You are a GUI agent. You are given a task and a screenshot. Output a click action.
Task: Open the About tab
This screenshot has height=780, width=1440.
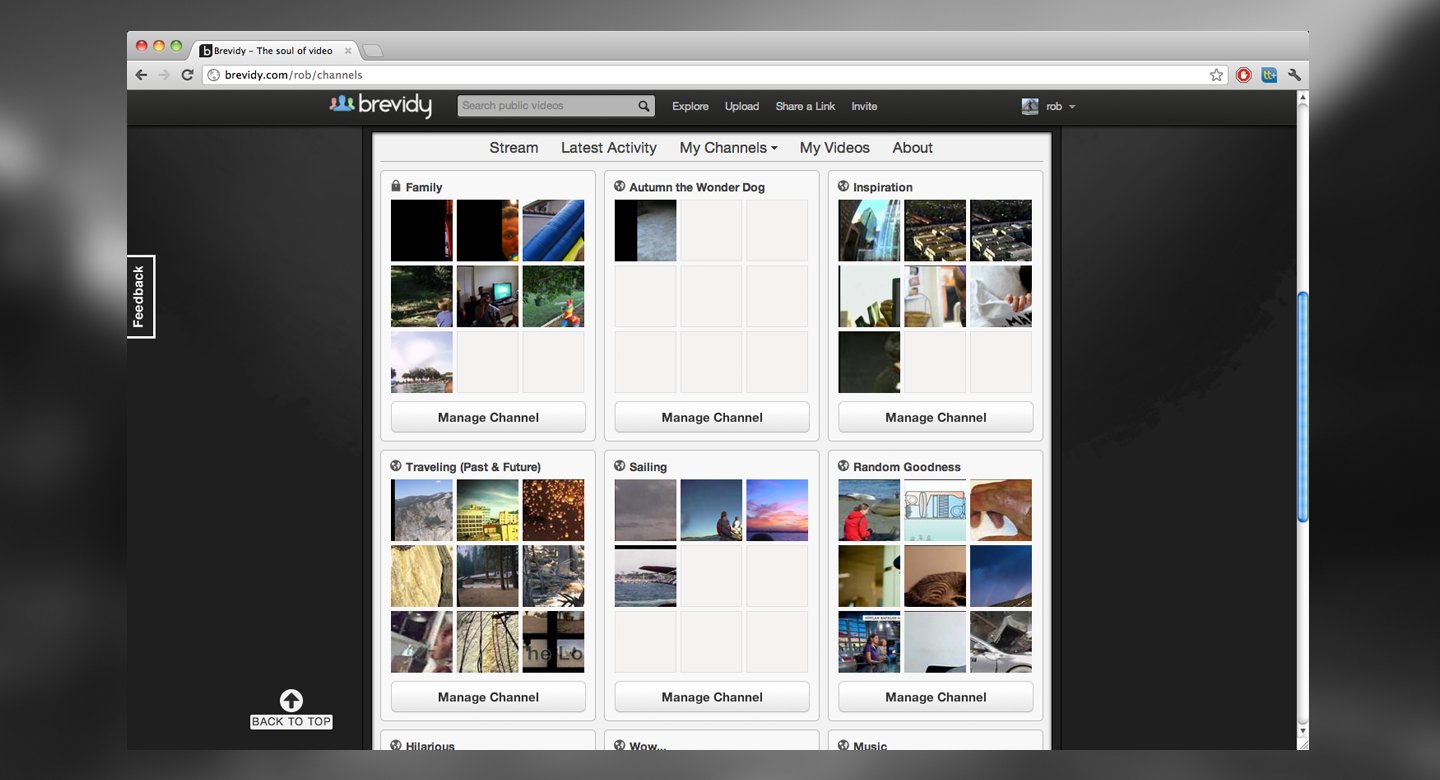click(x=913, y=148)
